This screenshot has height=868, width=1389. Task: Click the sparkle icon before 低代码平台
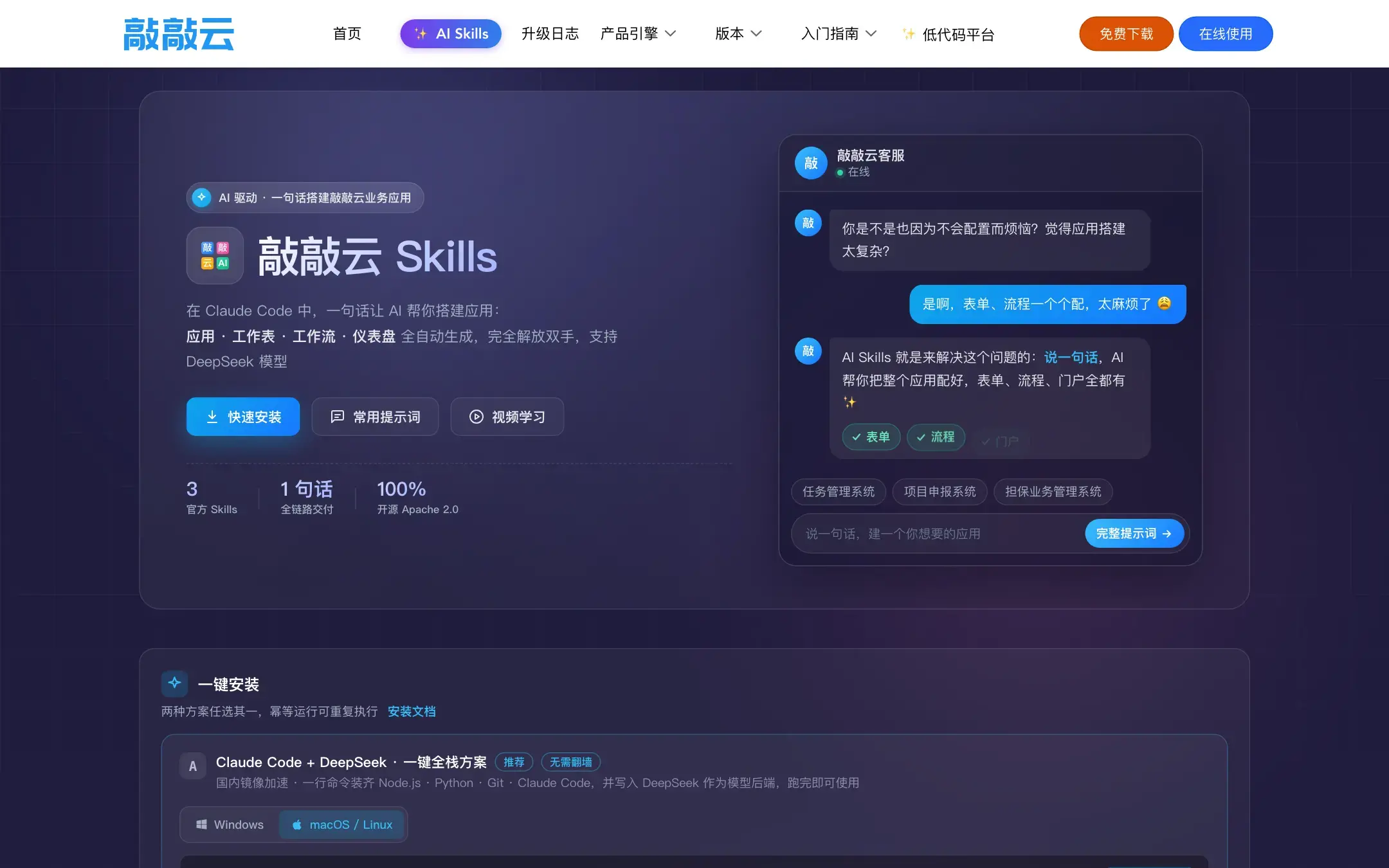tap(909, 34)
